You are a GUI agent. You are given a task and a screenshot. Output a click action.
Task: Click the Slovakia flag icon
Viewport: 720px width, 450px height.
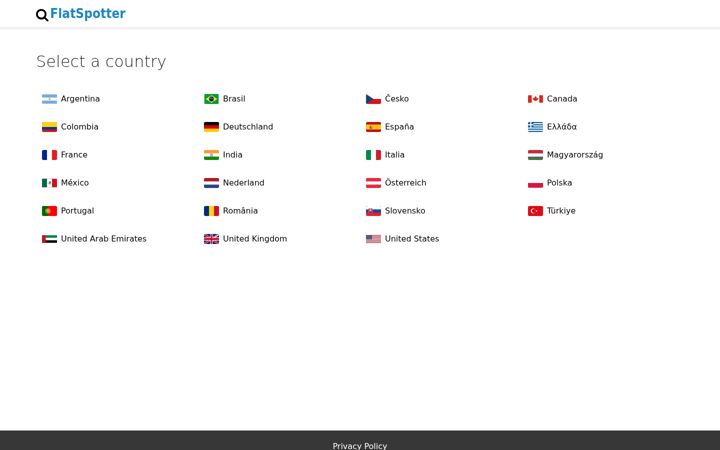(373, 211)
